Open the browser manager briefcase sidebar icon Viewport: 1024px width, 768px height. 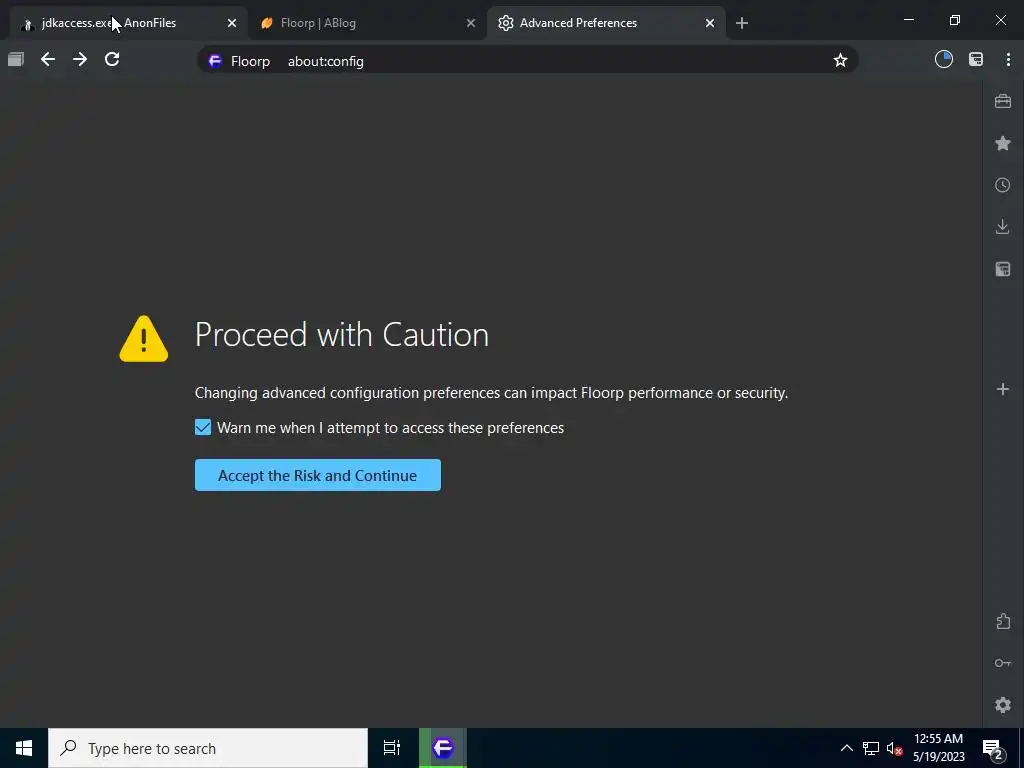tap(1003, 101)
